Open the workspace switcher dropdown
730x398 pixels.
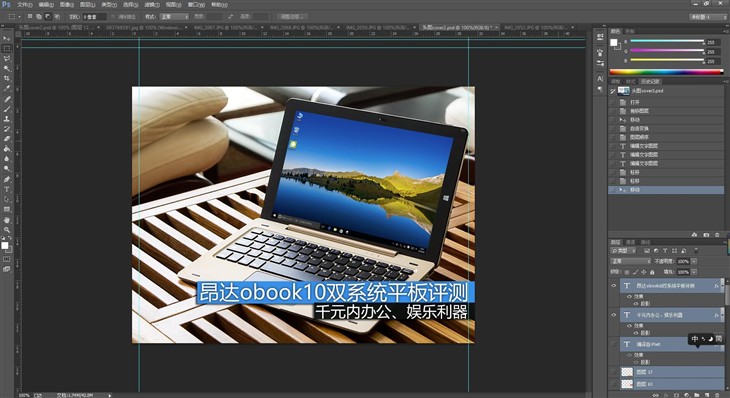coord(708,16)
